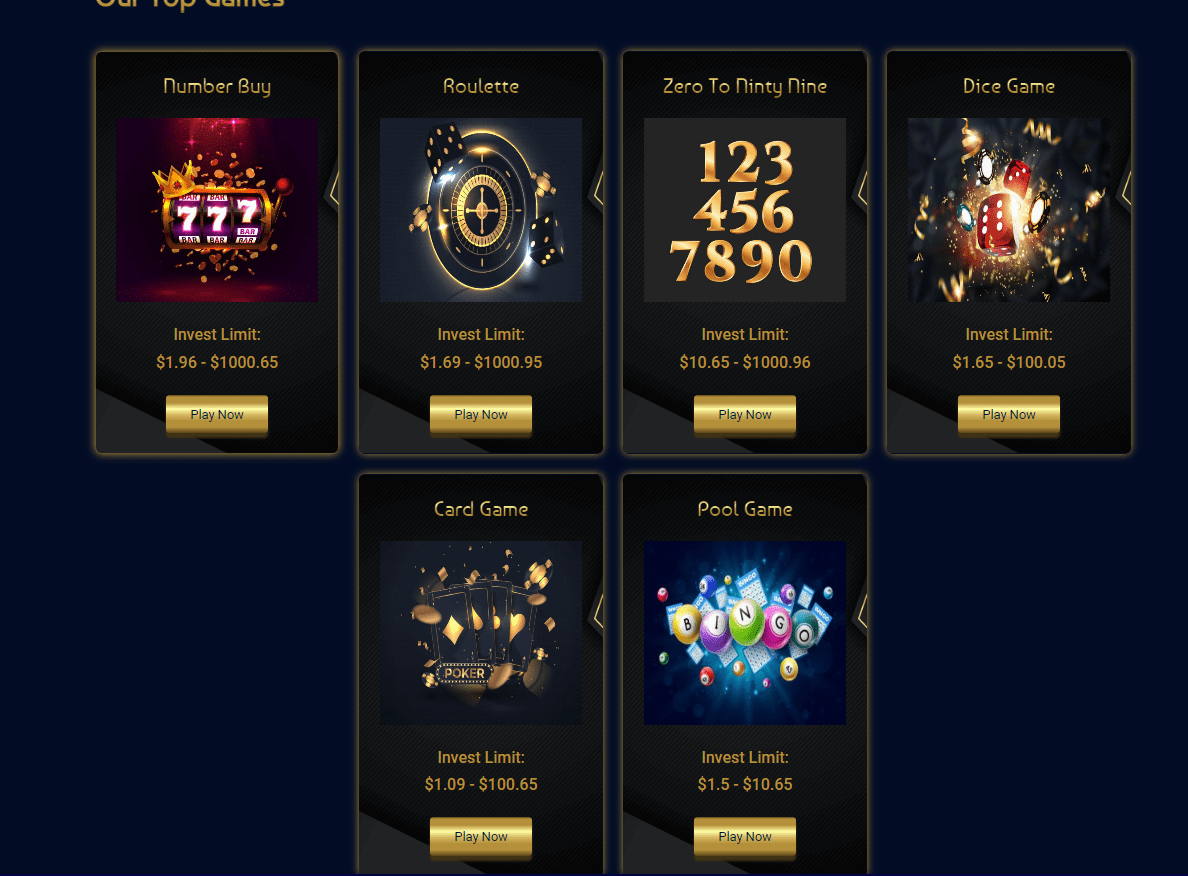The image size is (1188, 876).
Task: Select the golden numbers 1234567890 image
Action: coord(745,210)
